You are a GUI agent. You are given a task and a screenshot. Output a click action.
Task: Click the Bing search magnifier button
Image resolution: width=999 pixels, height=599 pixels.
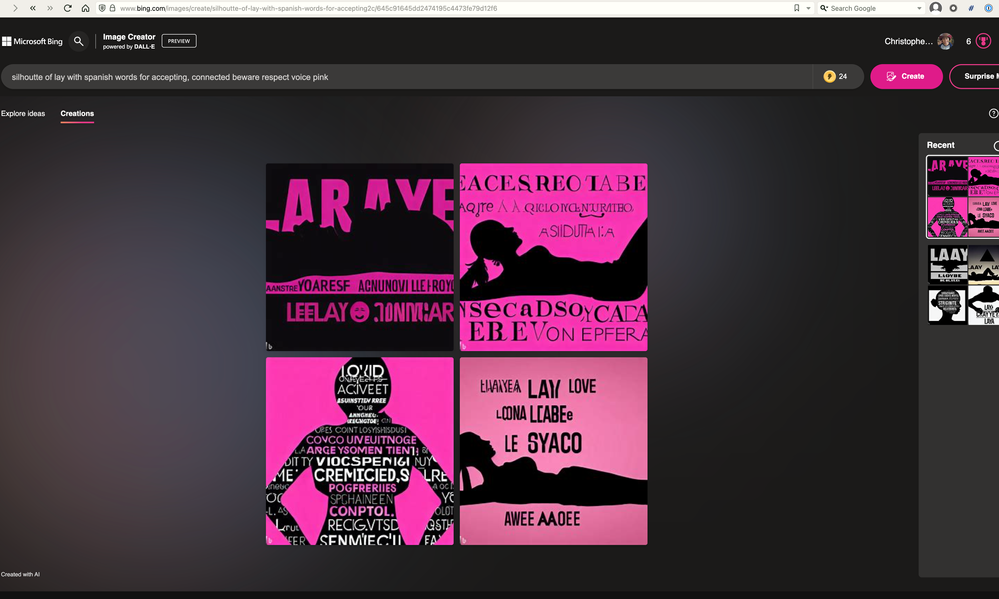tap(78, 41)
